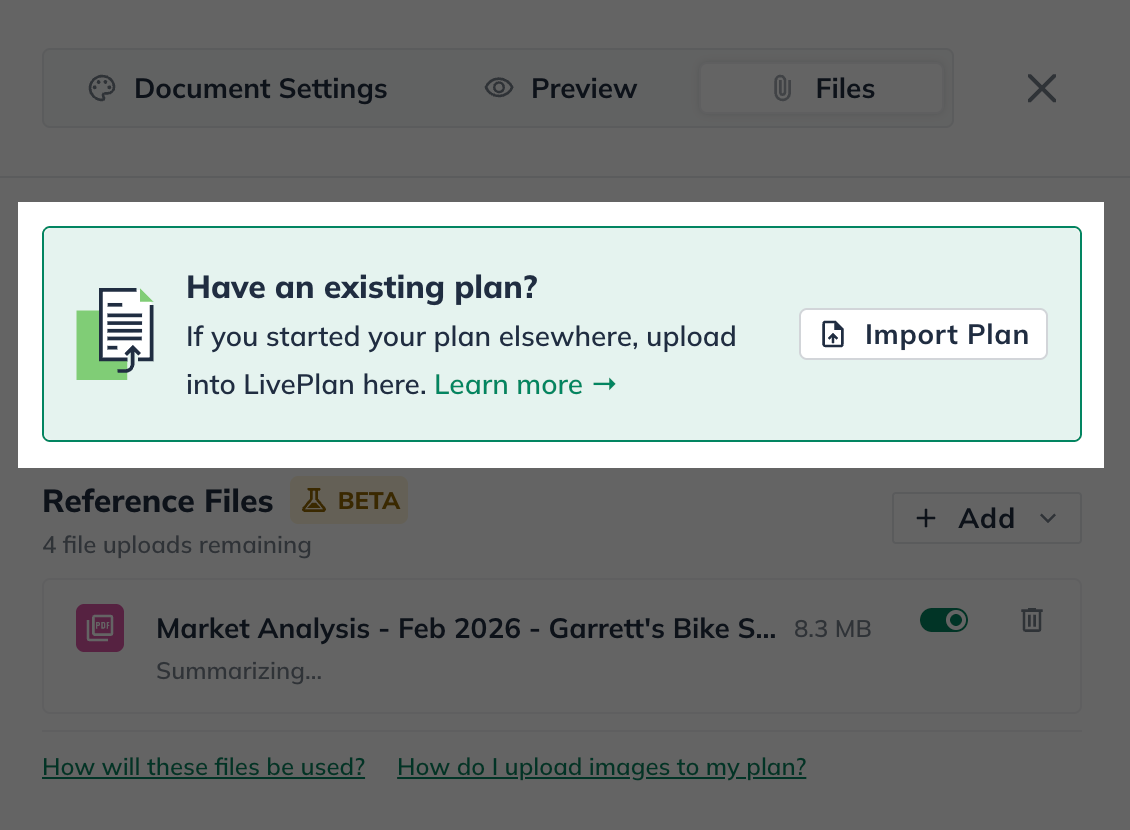
Task: Switch to the Preview tab
Action: click(561, 89)
